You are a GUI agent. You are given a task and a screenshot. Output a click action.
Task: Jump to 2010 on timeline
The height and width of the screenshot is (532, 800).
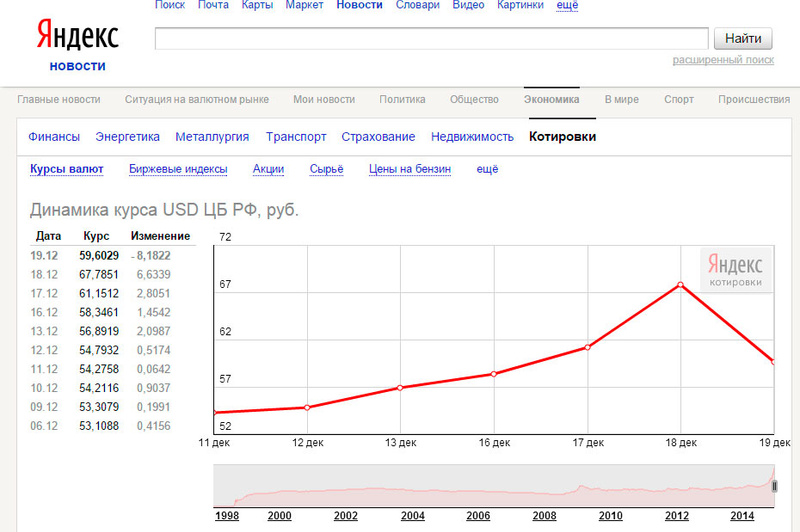click(611, 516)
